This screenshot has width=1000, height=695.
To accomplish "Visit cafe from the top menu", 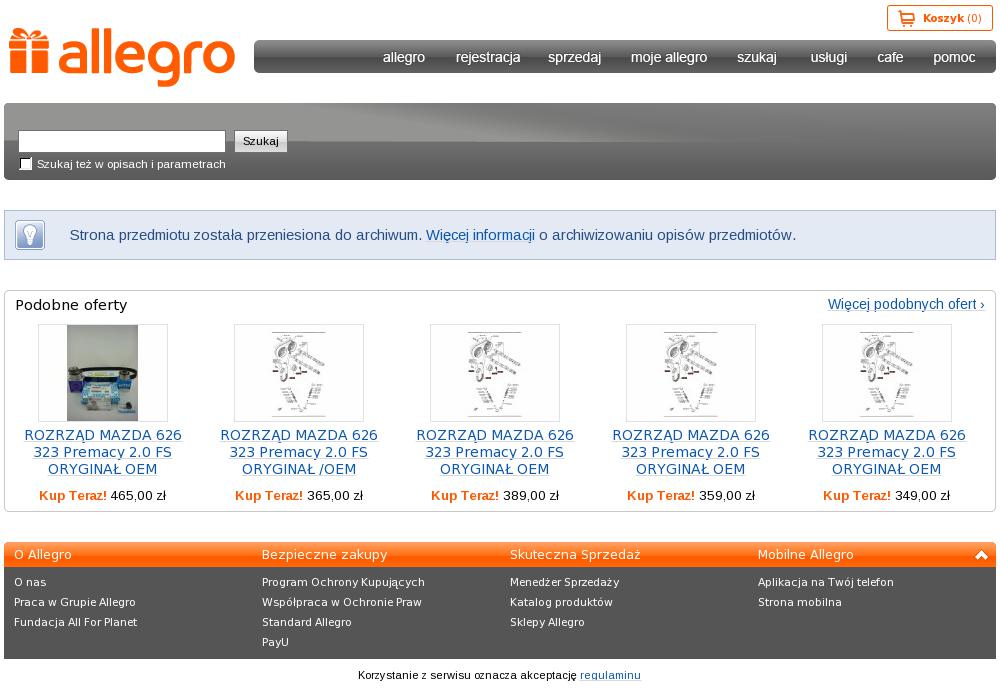I will (x=890, y=57).
